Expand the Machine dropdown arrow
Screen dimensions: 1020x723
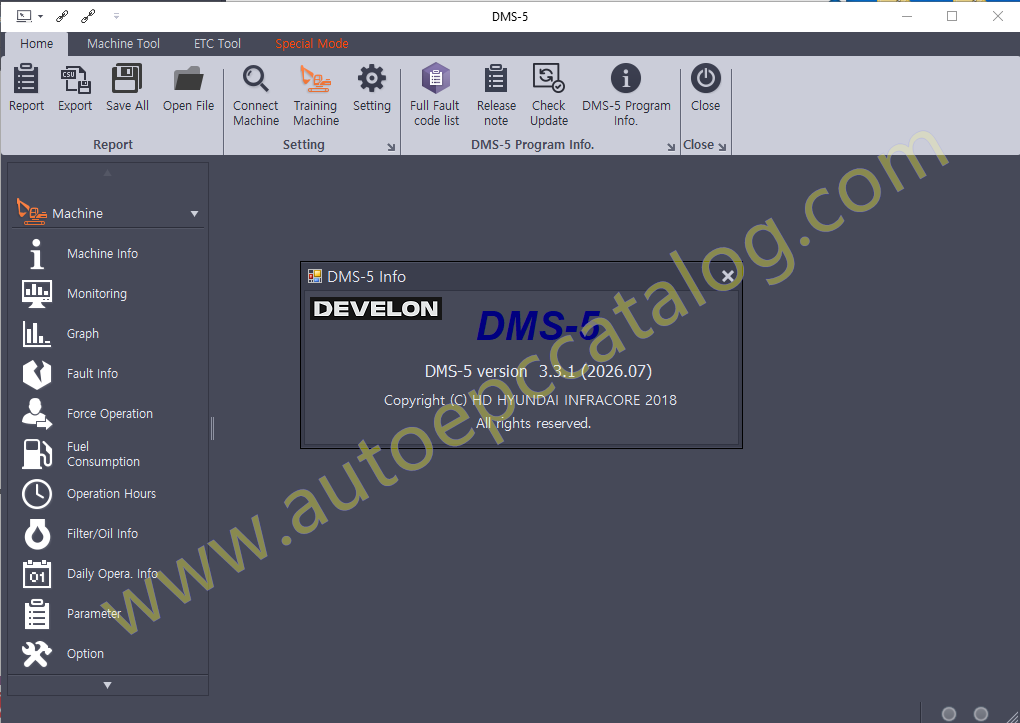[x=194, y=213]
